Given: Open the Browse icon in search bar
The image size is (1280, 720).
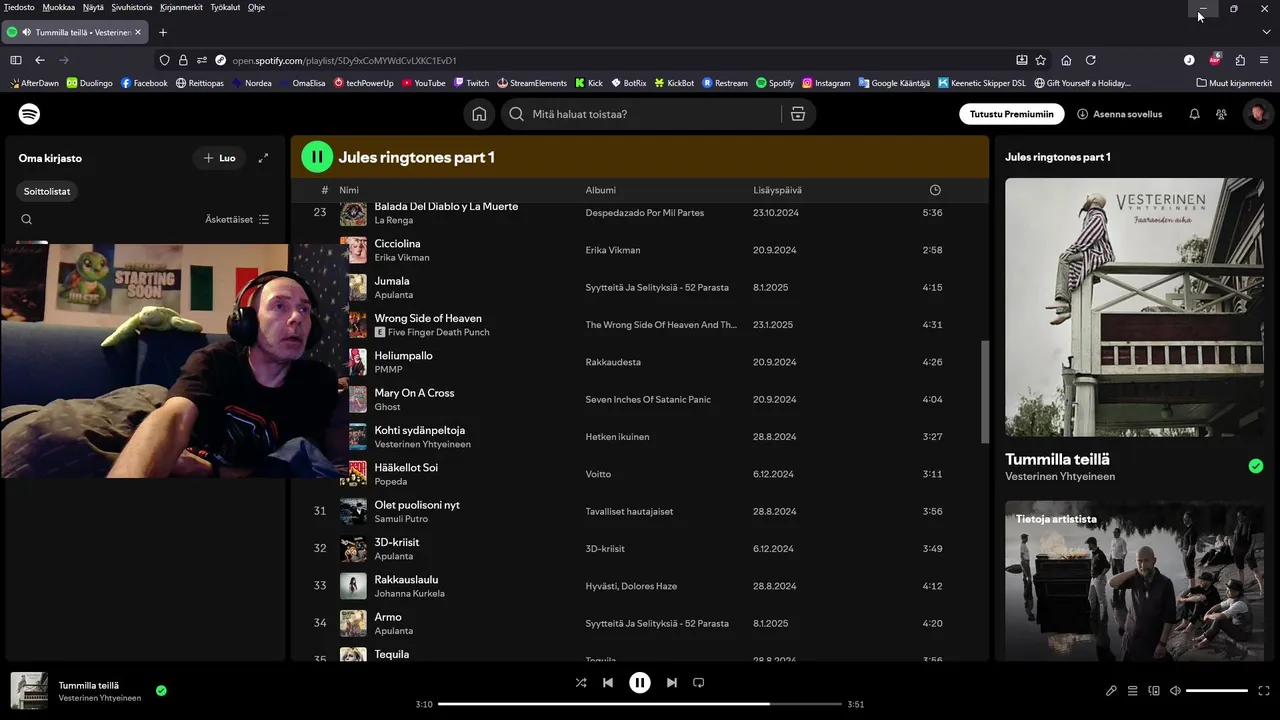Looking at the screenshot, I should [x=797, y=114].
